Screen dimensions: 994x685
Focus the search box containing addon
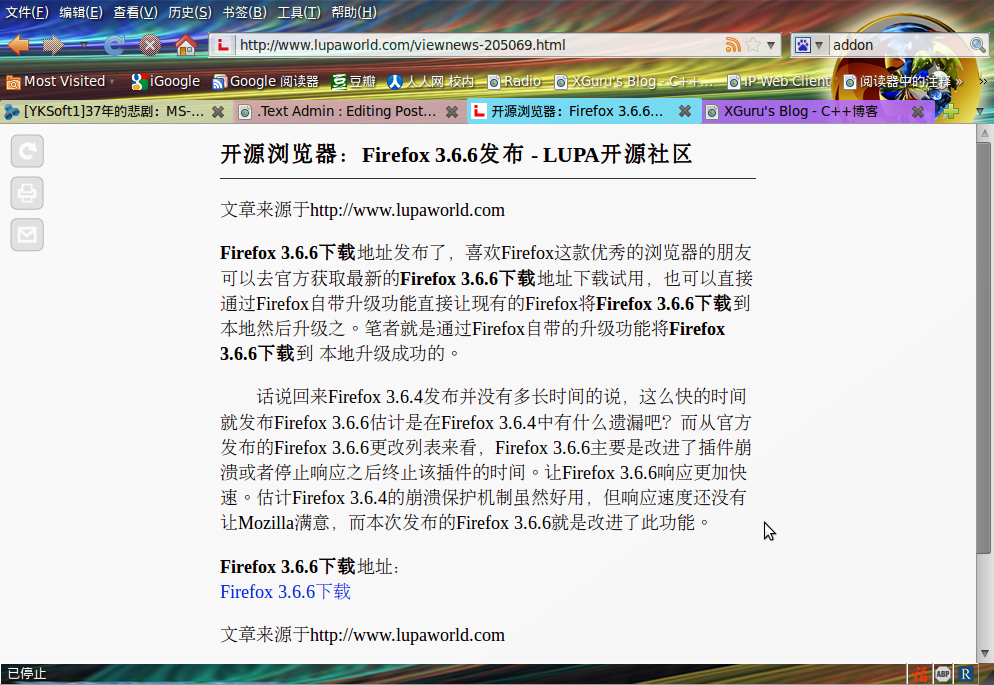(x=899, y=45)
